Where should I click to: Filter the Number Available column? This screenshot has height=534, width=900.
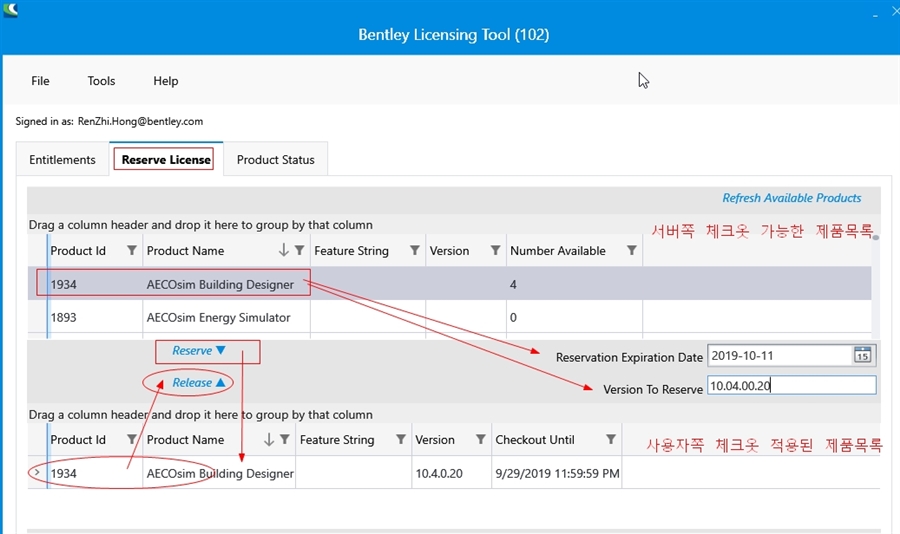[631, 251]
